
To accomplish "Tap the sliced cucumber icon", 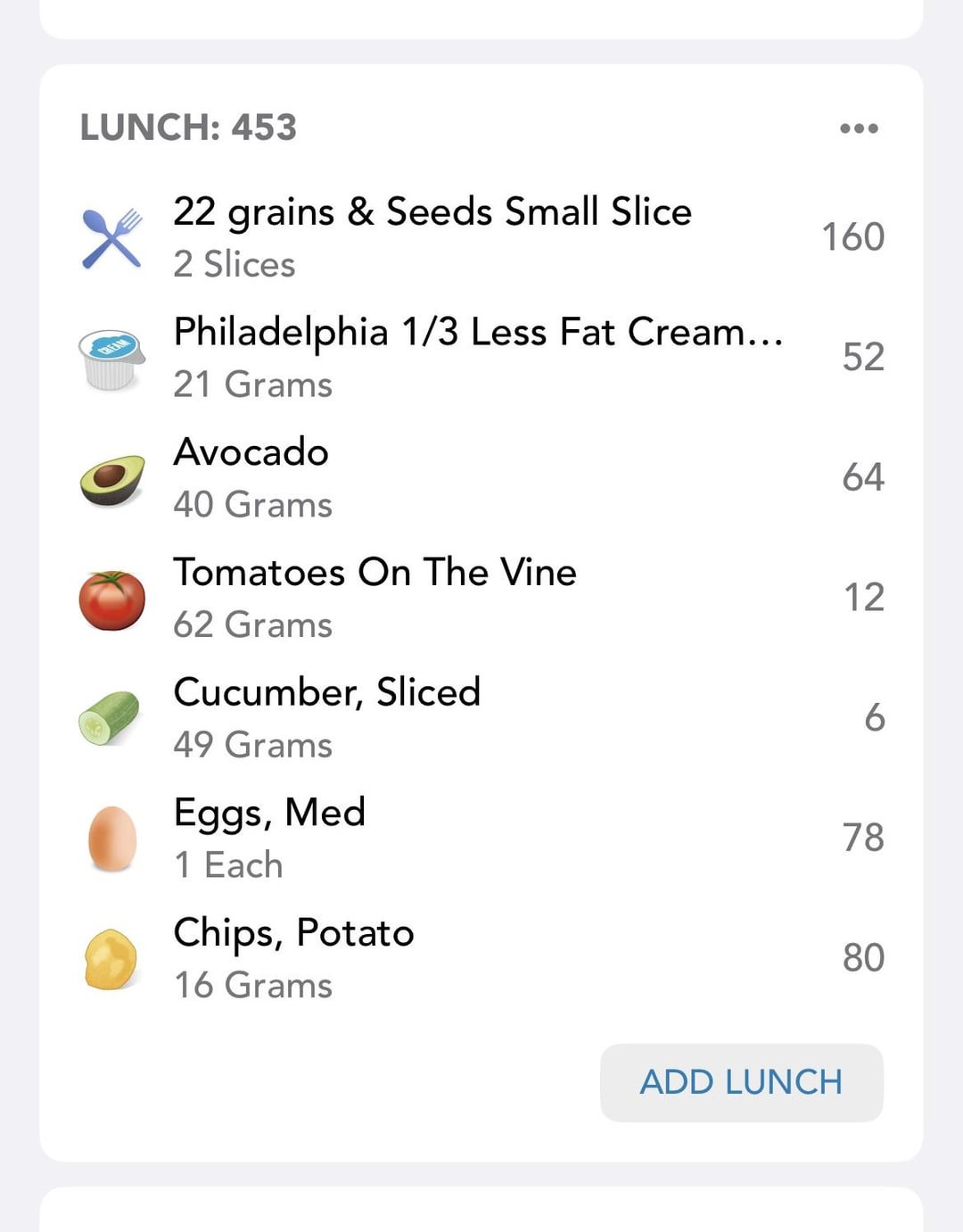I will pyautogui.click(x=110, y=718).
